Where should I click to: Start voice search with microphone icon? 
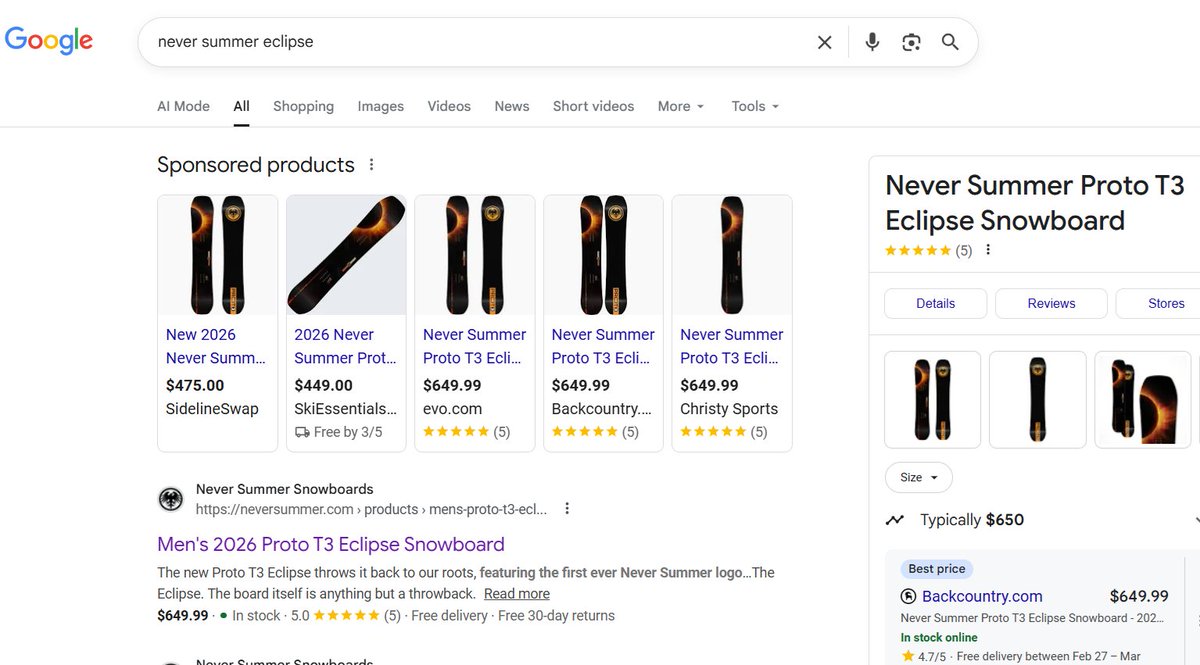(872, 42)
